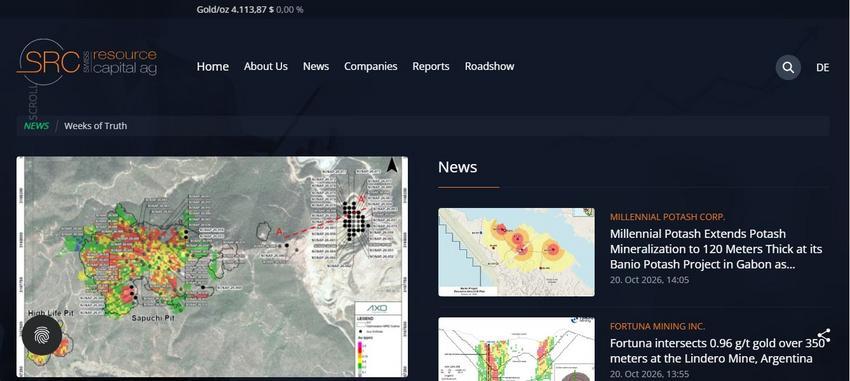Open the Fortuna Lindero drill section thumbnail
The width and height of the screenshot is (850, 381).
[x=516, y=349]
